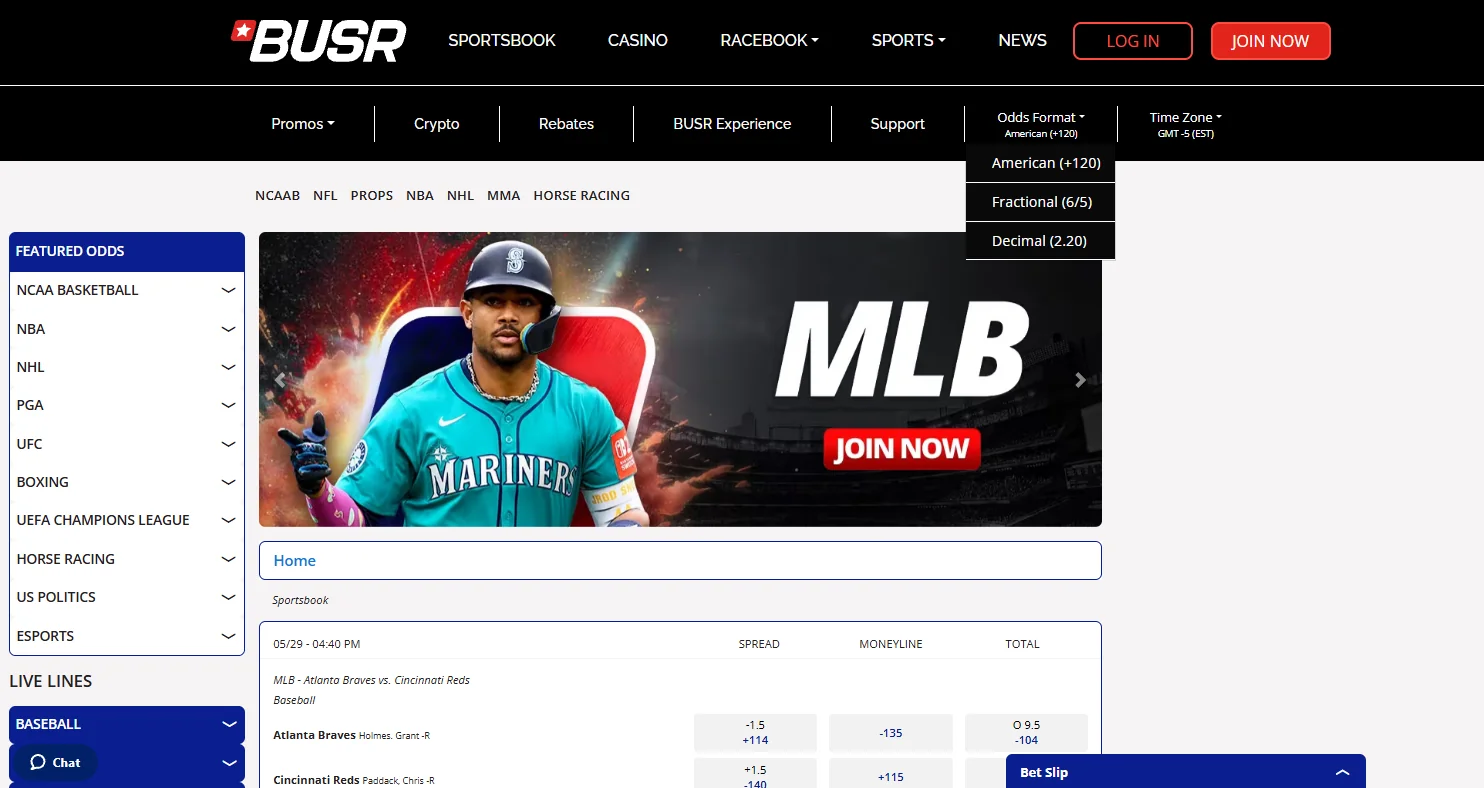Open the SPORTS dropdown menu
Viewport: 1484px width, 788px height.
(x=908, y=41)
